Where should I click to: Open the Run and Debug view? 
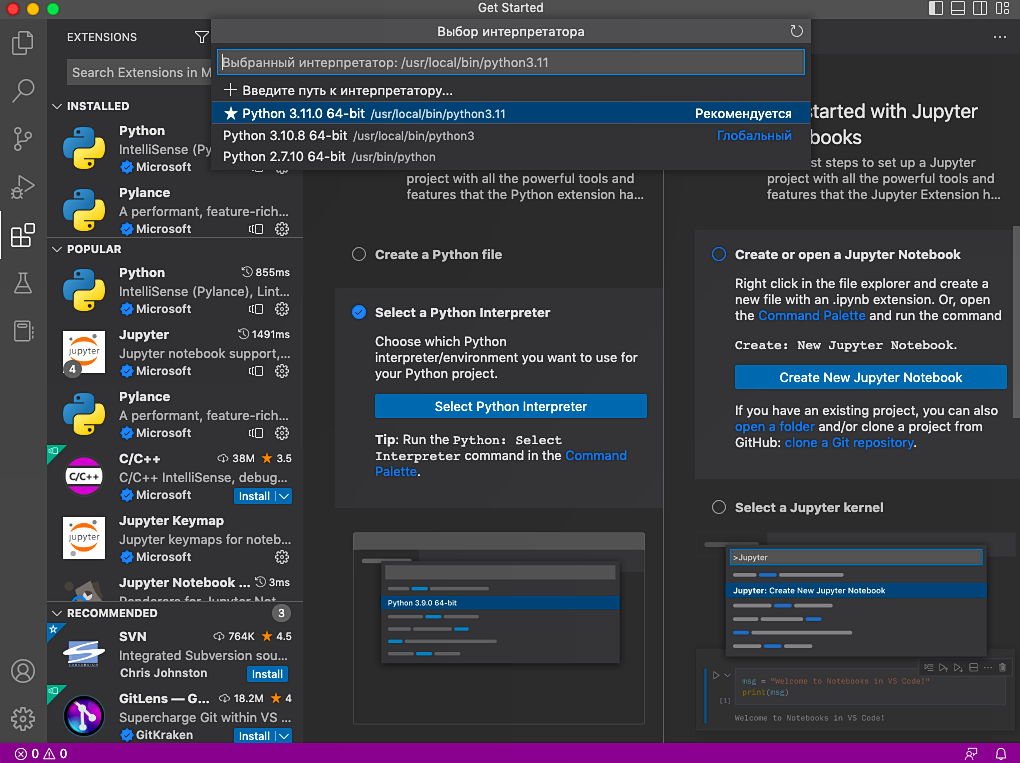[22, 187]
